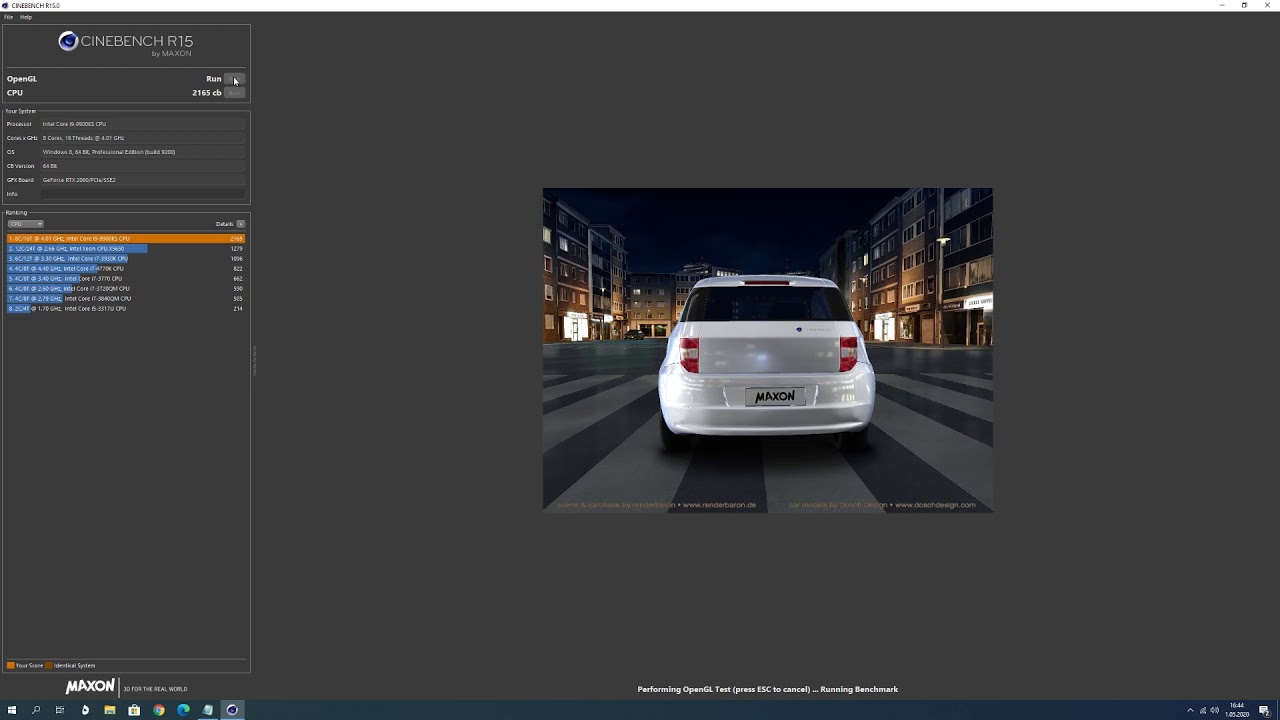Launch File Explorer from the taskbar

click(x=109, y=710)
